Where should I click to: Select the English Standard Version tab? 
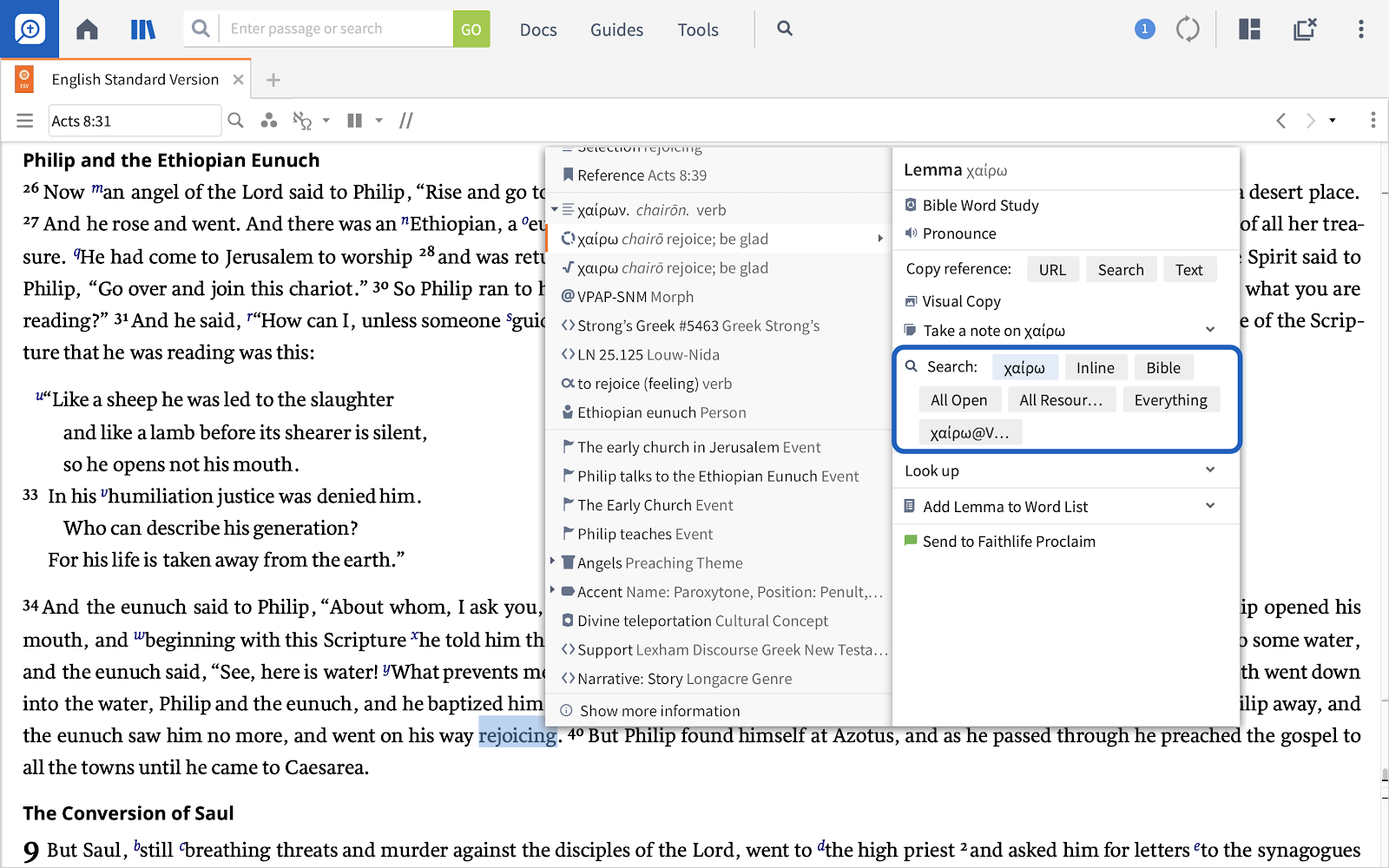tap(135, 79)
